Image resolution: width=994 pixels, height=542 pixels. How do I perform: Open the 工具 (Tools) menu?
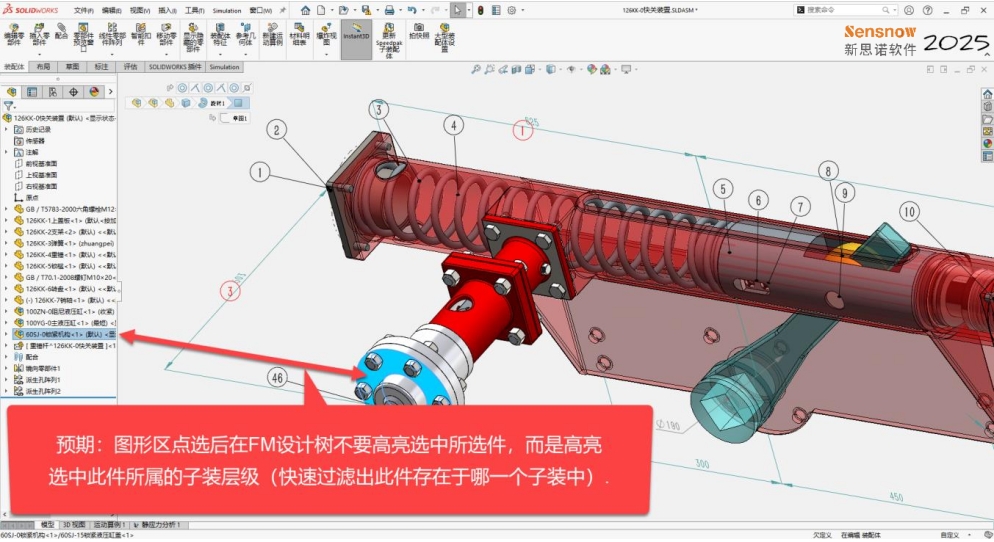(194, 10)
